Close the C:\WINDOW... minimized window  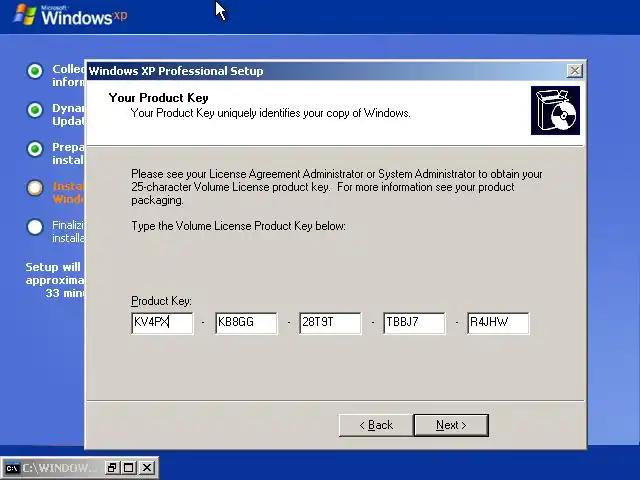point(147,468)
